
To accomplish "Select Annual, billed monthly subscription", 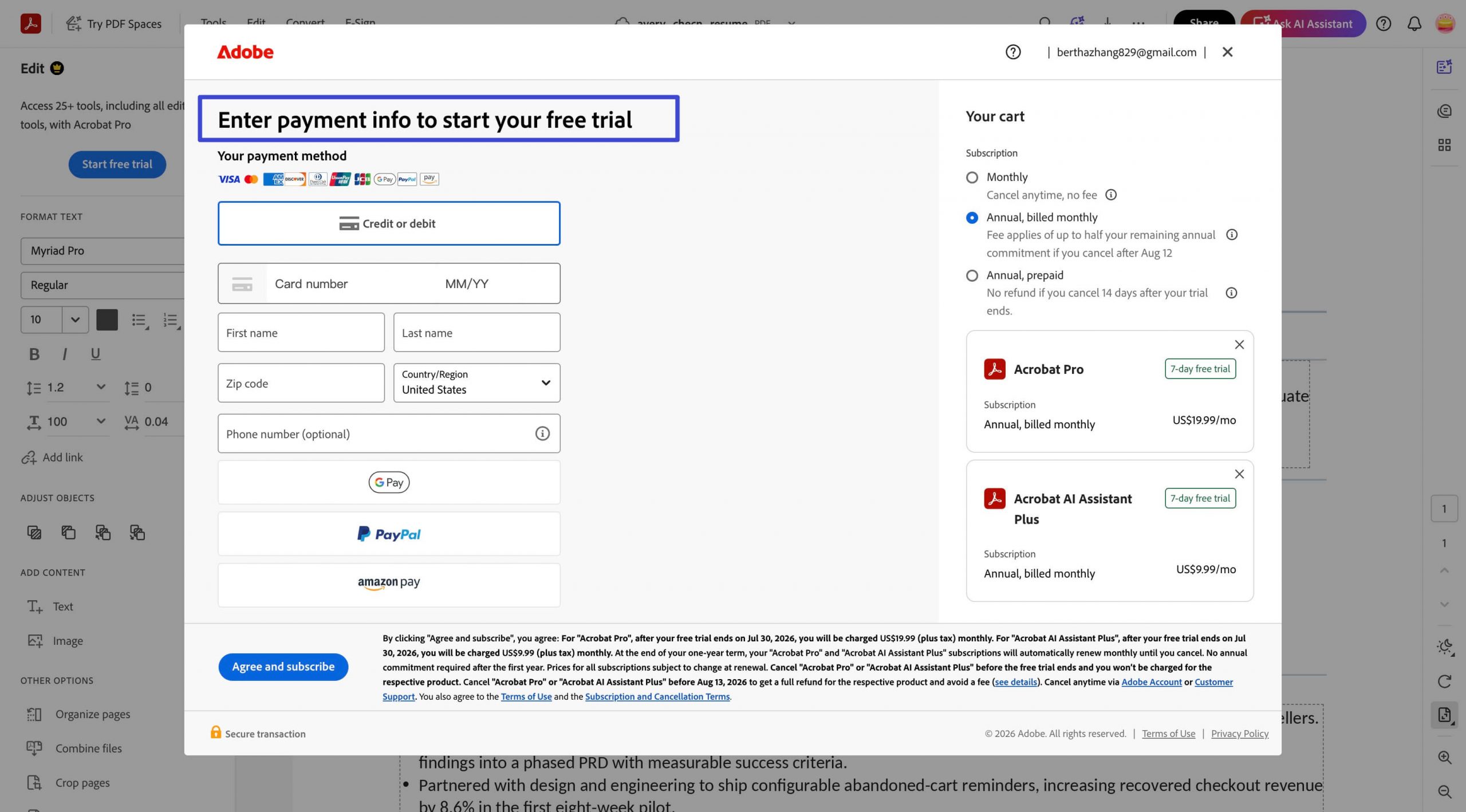I will tap(972, 218).
